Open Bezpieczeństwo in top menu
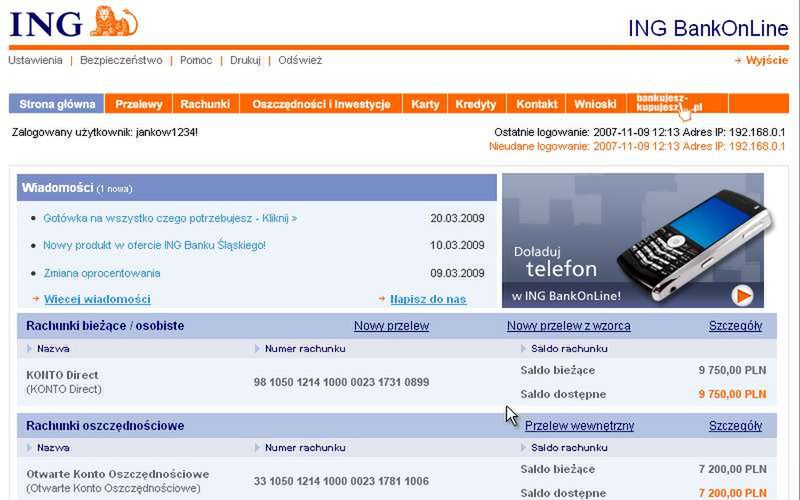 click(121, 60)
